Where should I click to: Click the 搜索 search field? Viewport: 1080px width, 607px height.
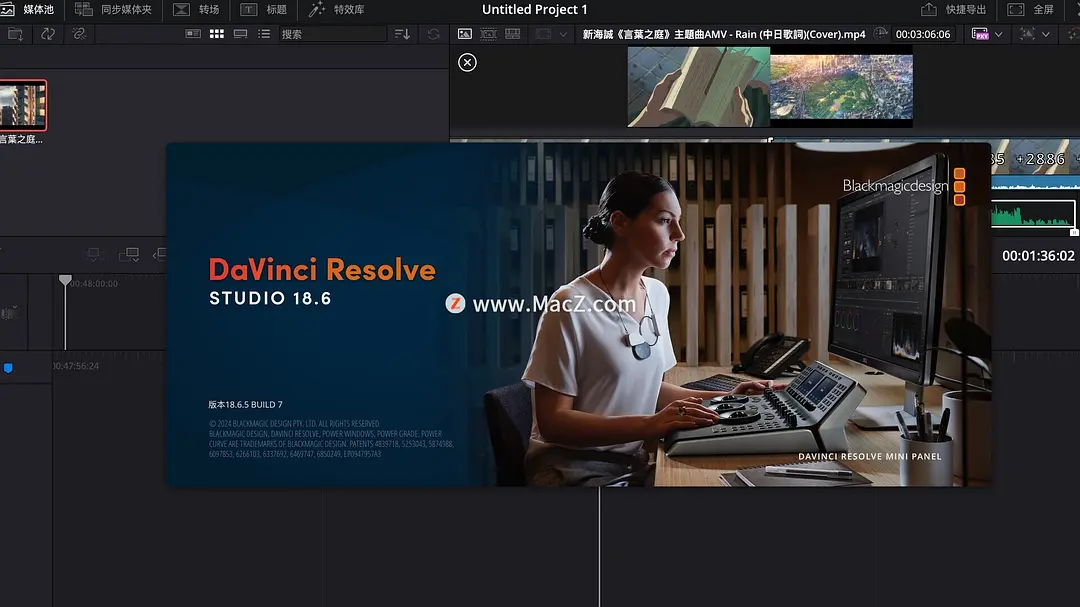click(332, 34)
